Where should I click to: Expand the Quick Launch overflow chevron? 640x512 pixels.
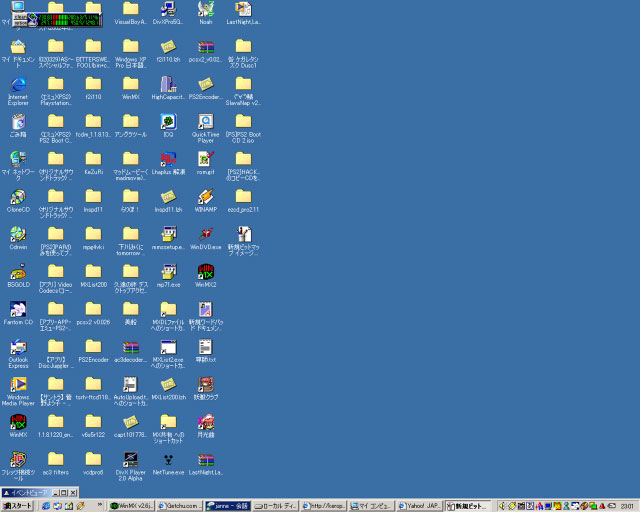point(98,506)
